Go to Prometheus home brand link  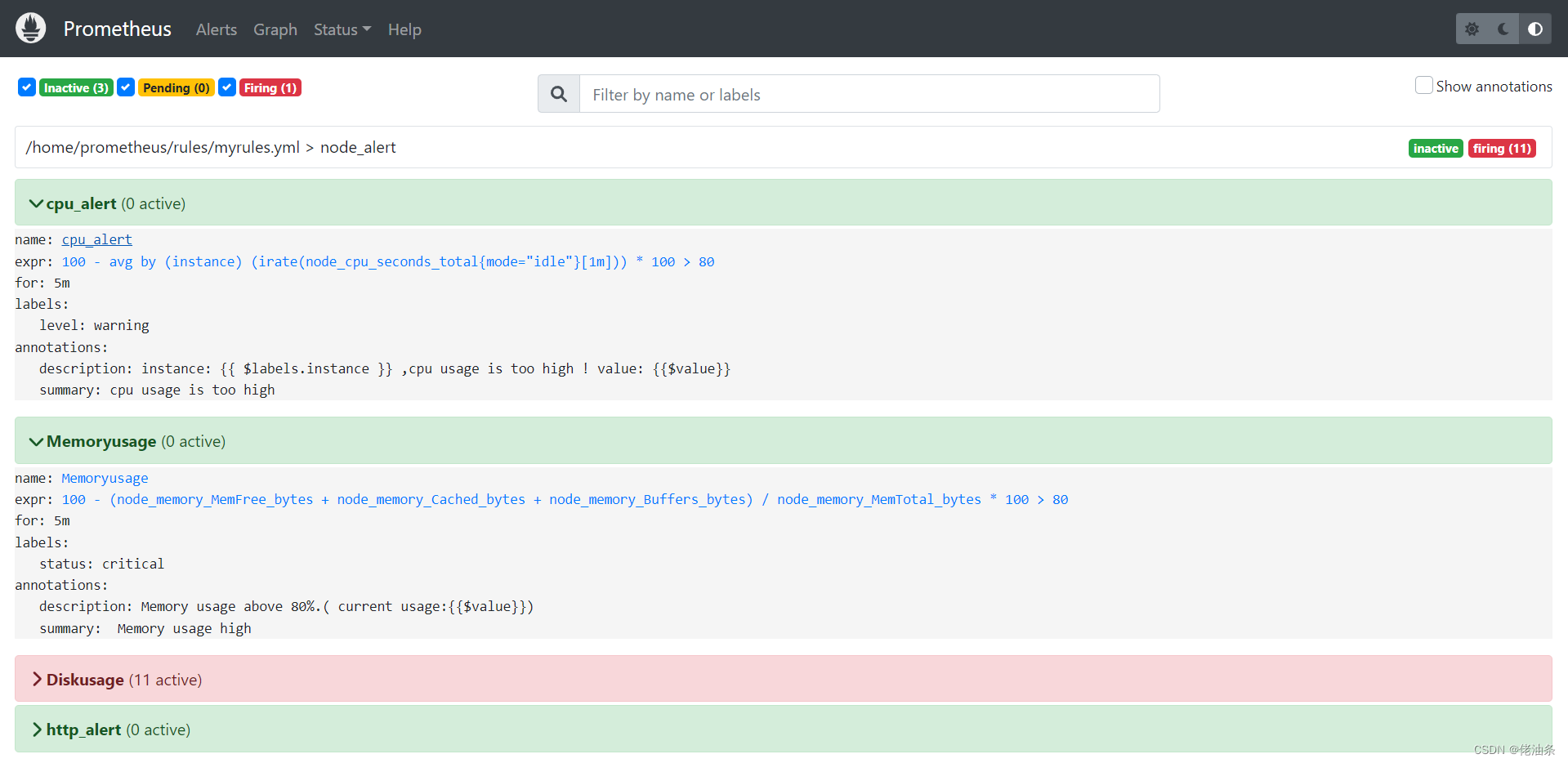(x=118, y=29)
